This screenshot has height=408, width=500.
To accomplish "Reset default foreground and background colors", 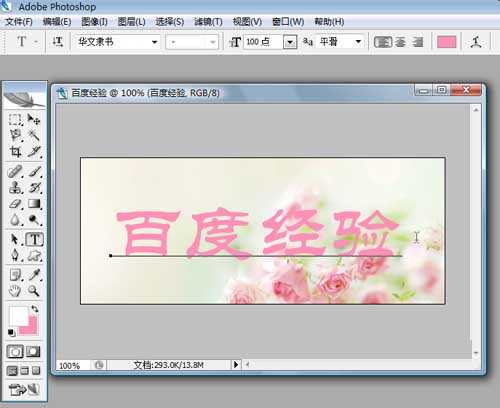I will point(11,332).
